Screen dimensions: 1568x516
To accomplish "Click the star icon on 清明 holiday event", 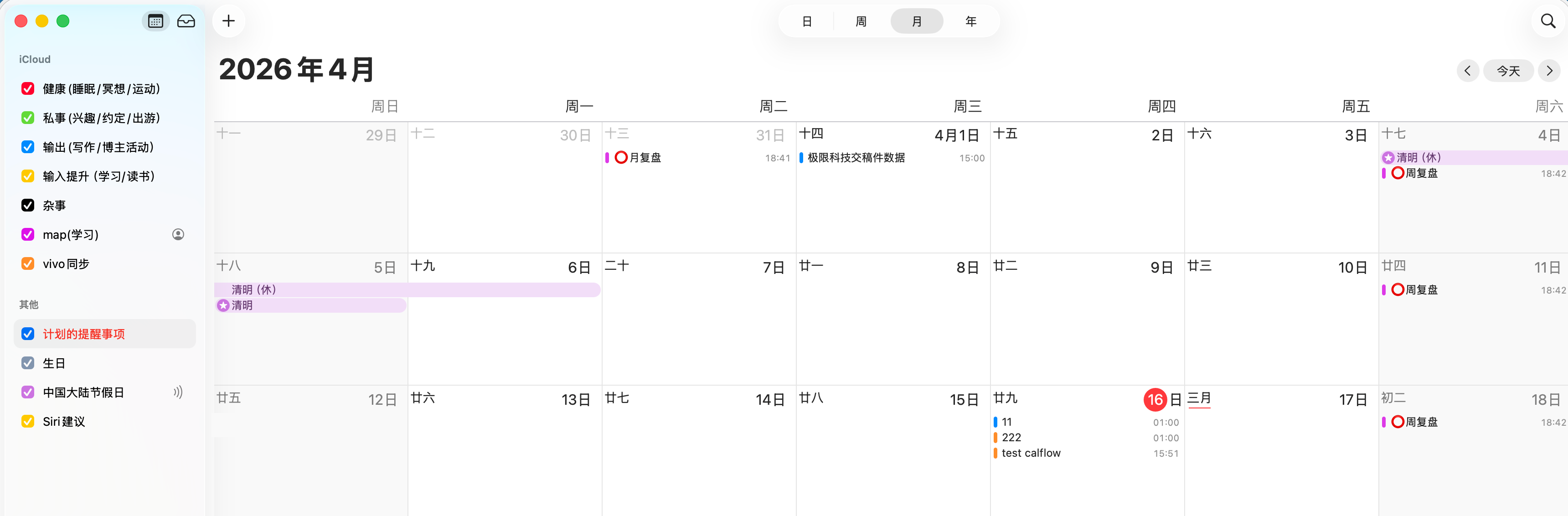I will point(223,305).
